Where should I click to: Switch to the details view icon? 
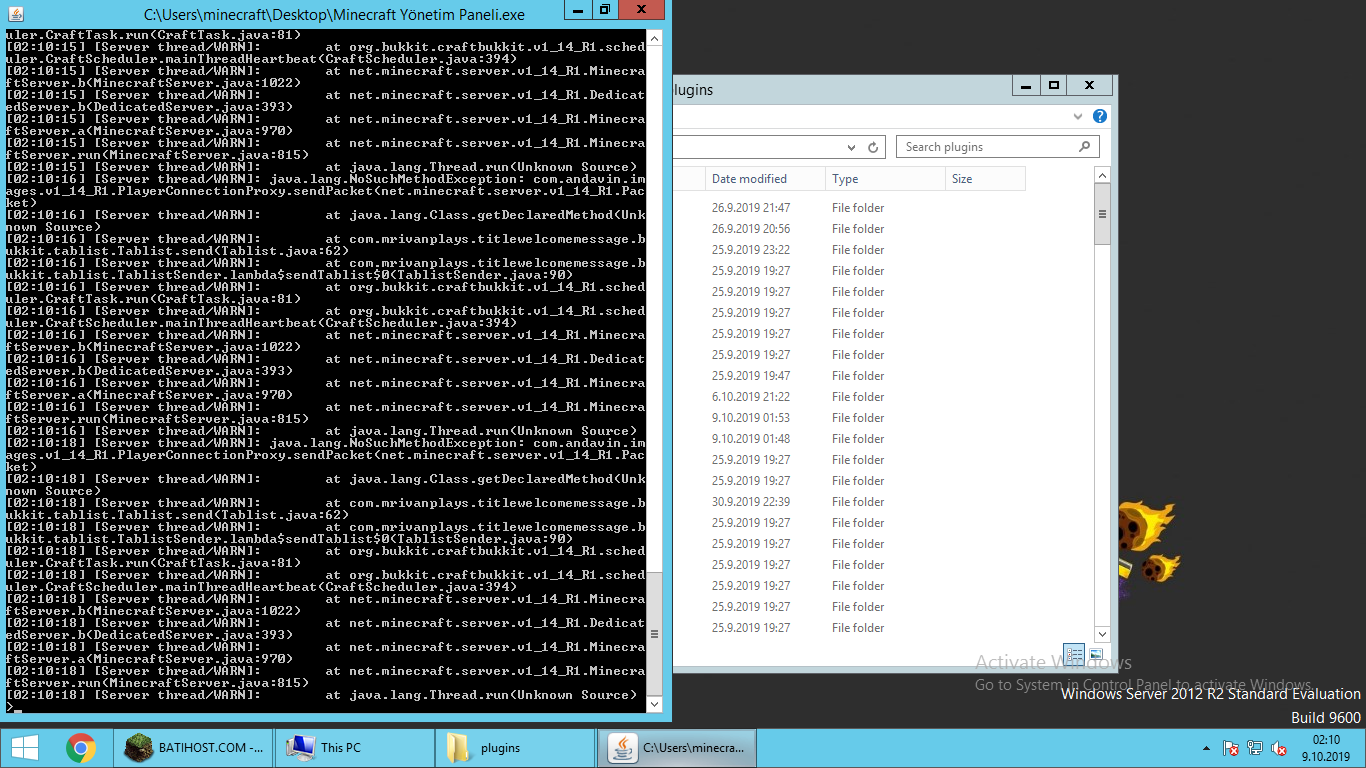(x=1074, y=654)
